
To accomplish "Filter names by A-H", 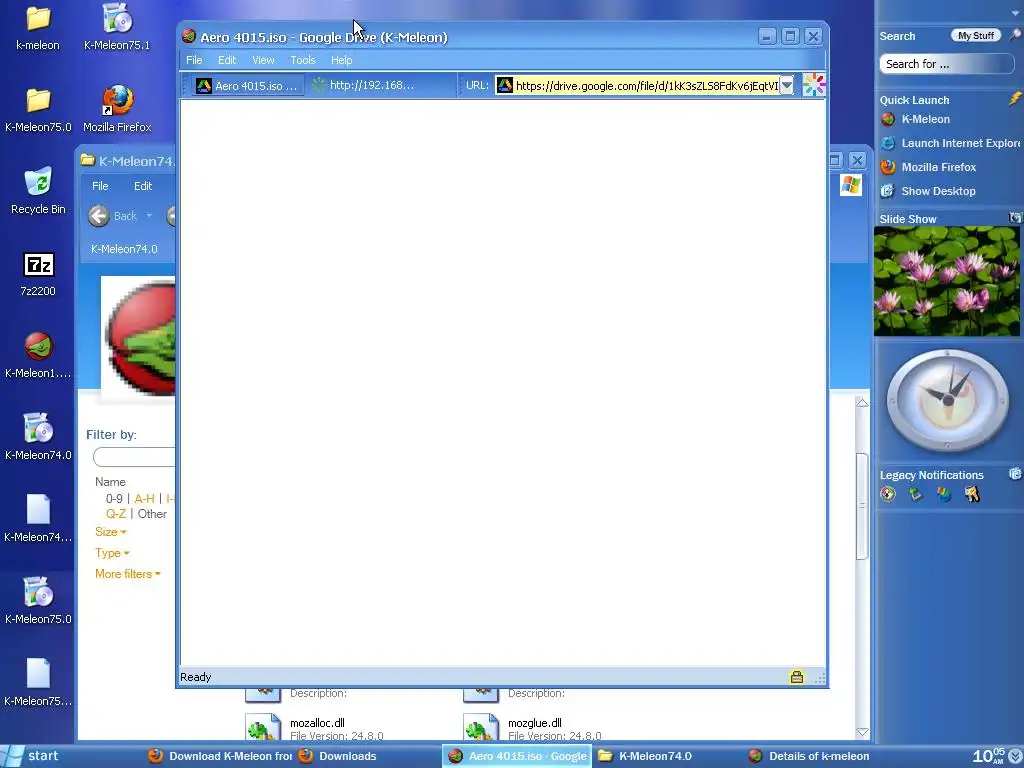I will click(x=144, y=499).
